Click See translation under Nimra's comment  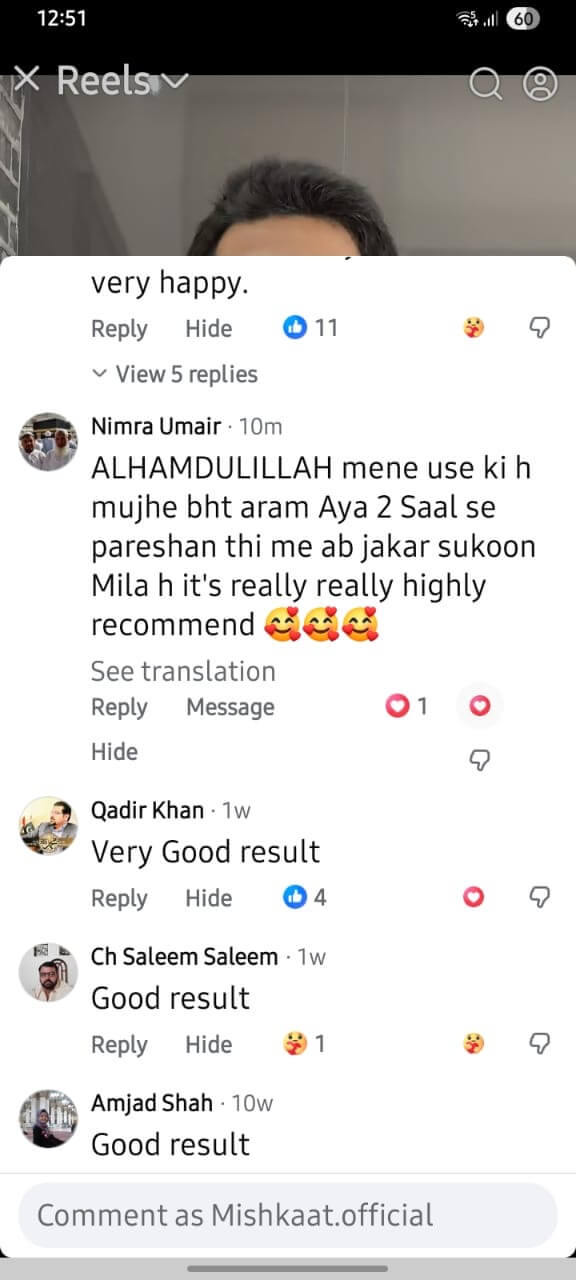coord(183,671)
